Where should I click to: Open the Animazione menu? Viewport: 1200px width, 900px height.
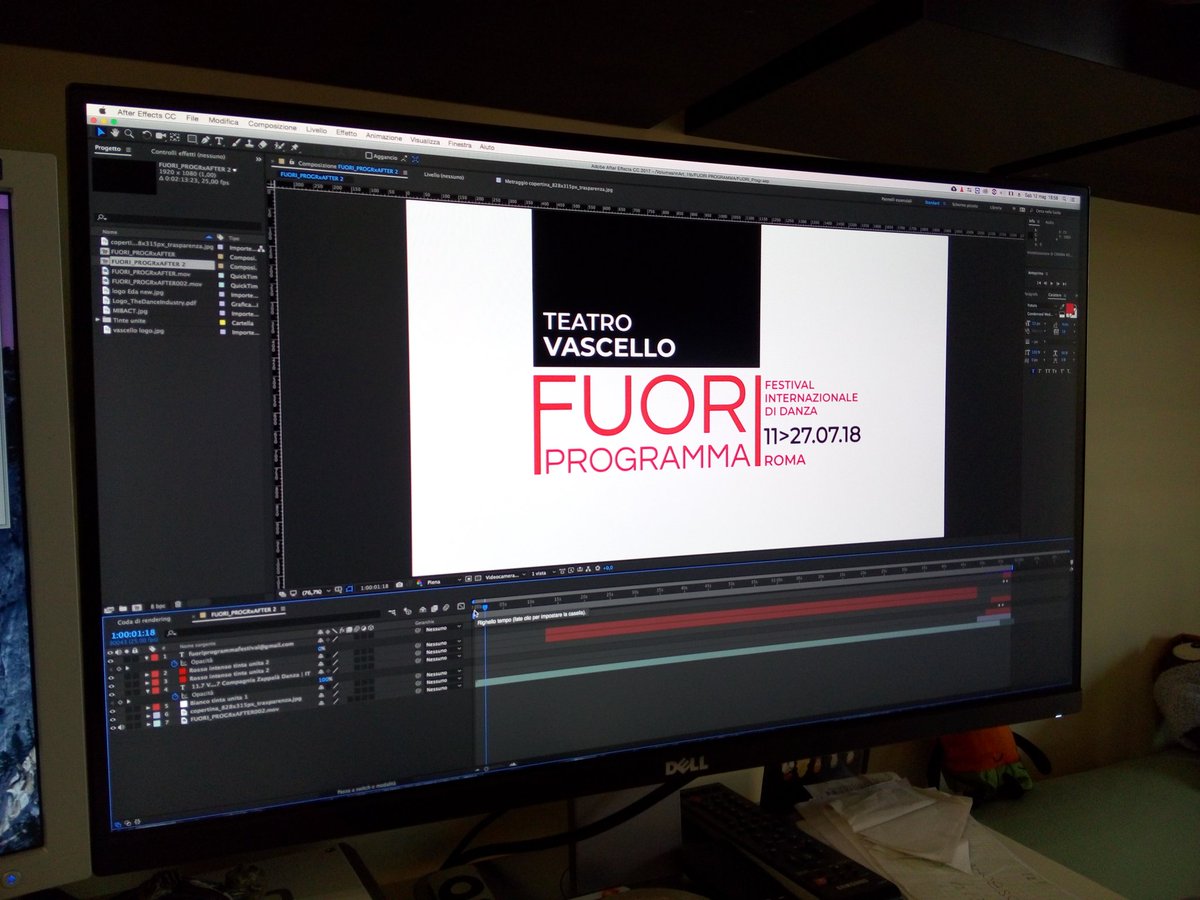[x=384, y=136]
